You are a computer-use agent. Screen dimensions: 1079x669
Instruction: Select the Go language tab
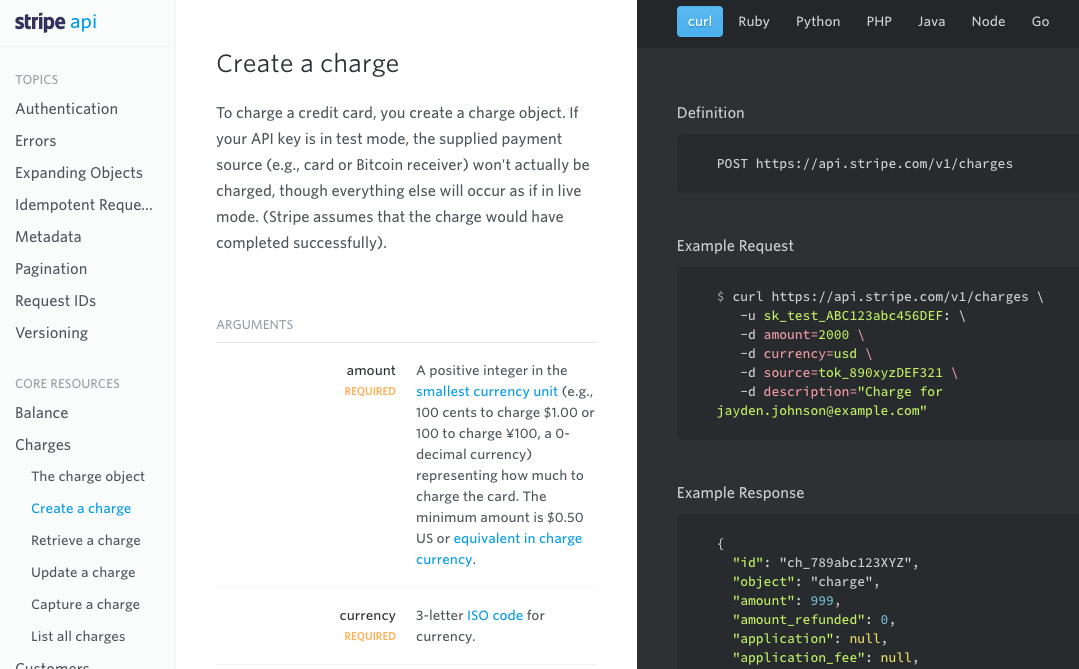(1040, 21)
